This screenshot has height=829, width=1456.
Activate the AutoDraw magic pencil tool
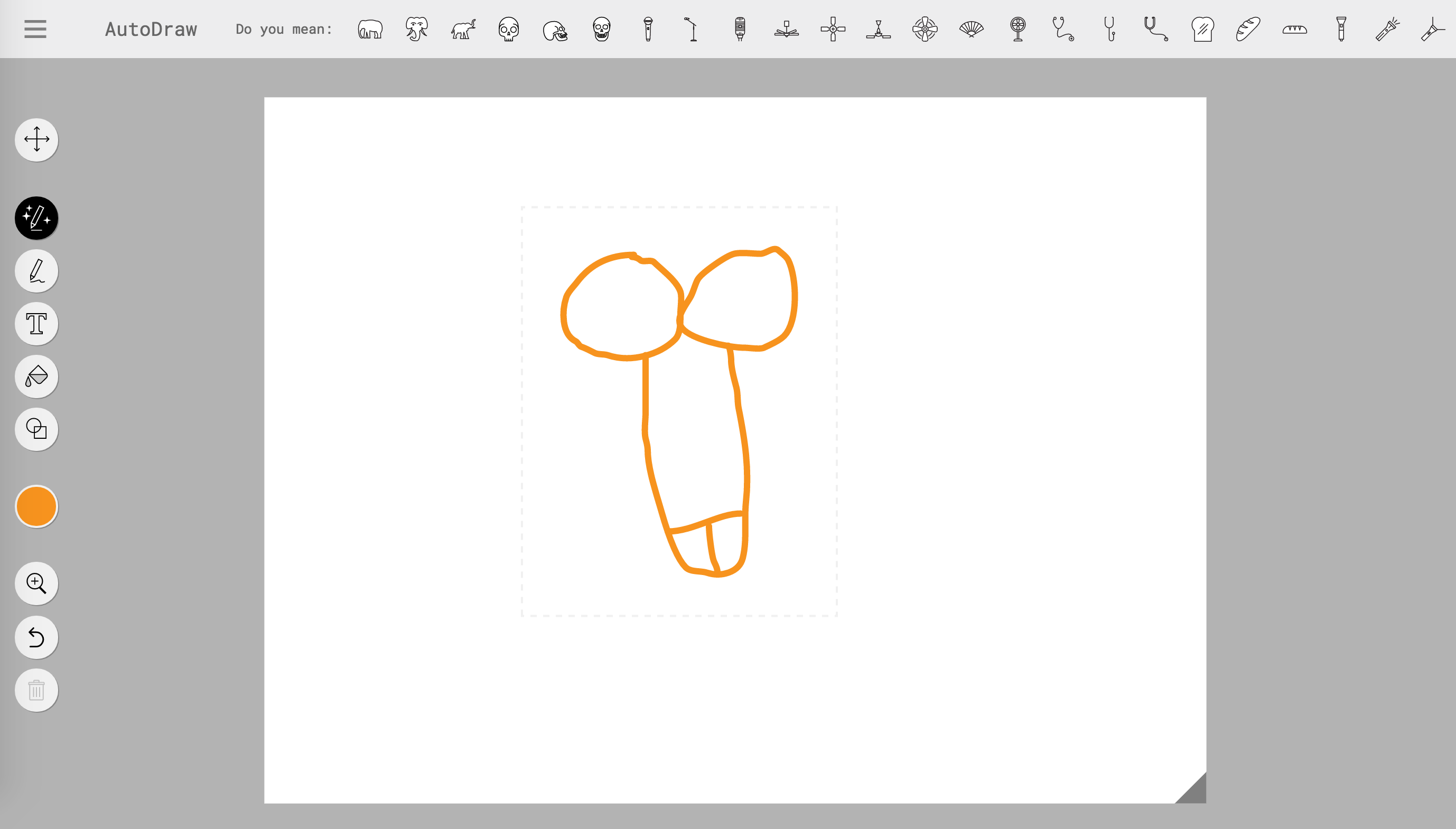[36, 218]
